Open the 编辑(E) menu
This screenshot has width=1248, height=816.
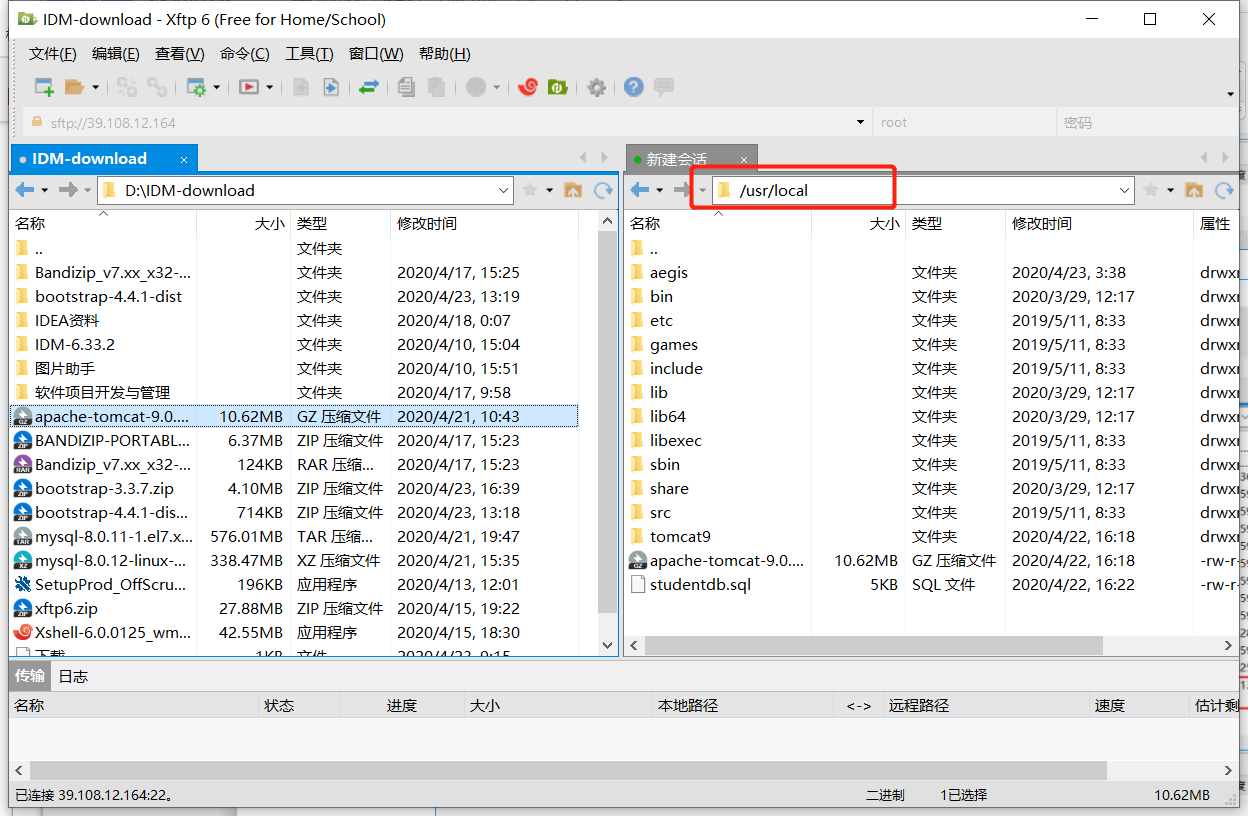tap(116, 54)
